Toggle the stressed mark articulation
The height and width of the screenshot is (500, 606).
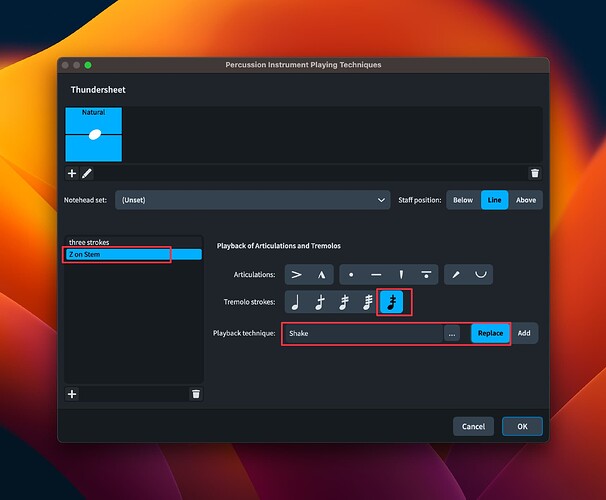(x=456, y=275)
